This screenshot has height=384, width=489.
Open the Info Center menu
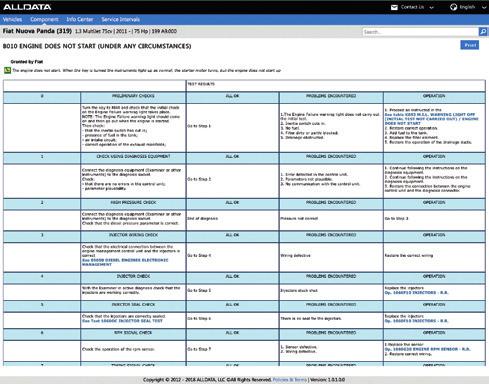click(80, 19)
